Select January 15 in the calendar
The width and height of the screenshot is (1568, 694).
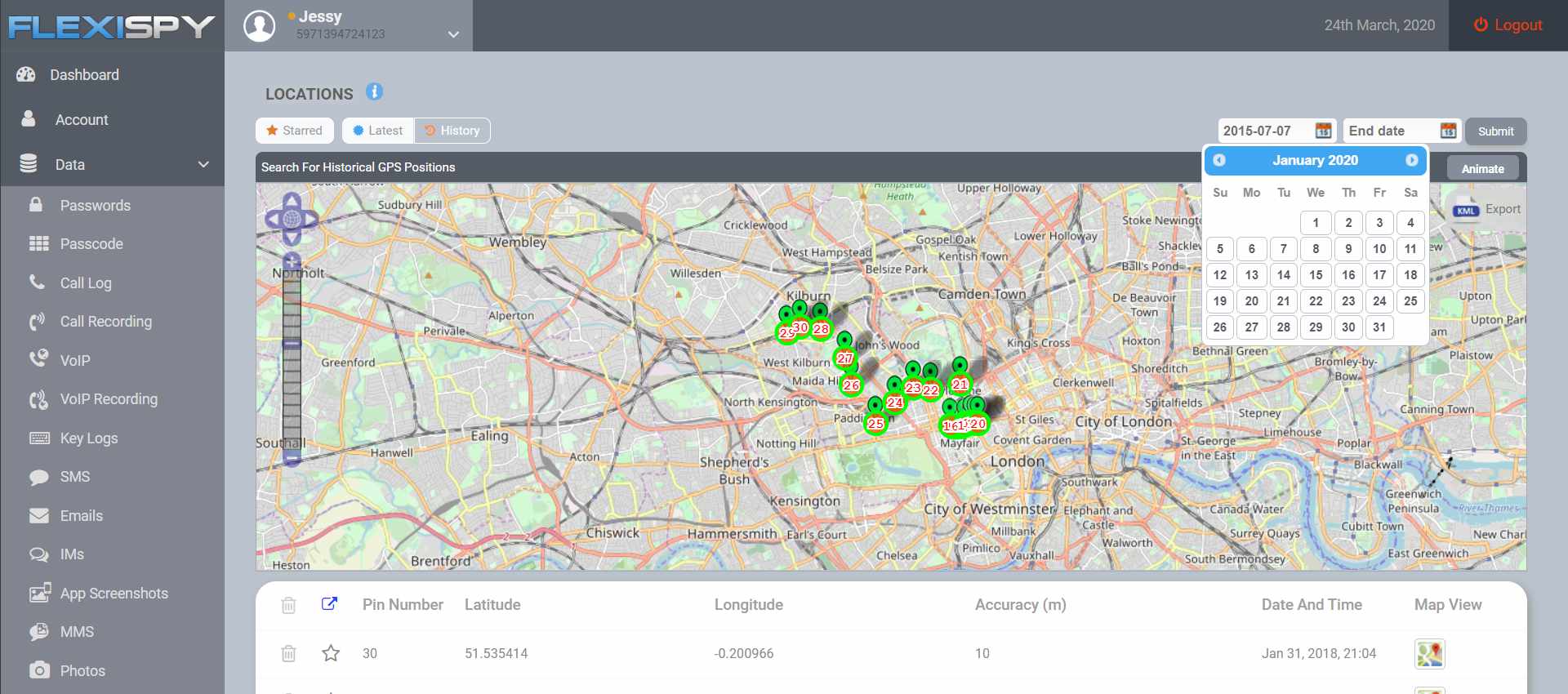[x=1316, y=275]
